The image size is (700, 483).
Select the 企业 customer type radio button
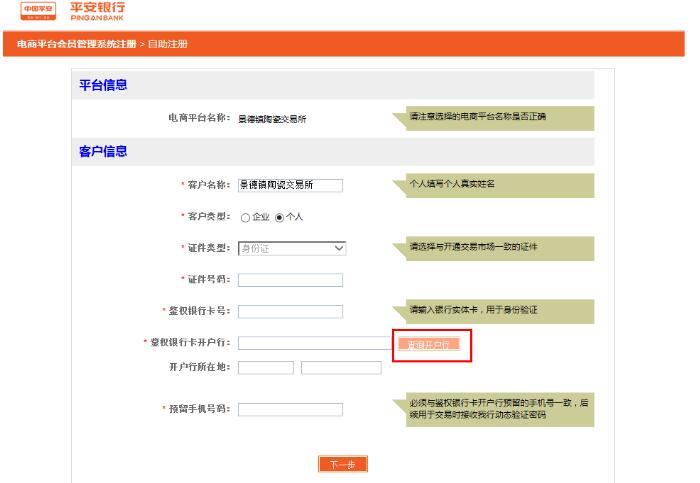tap(245, 216)
